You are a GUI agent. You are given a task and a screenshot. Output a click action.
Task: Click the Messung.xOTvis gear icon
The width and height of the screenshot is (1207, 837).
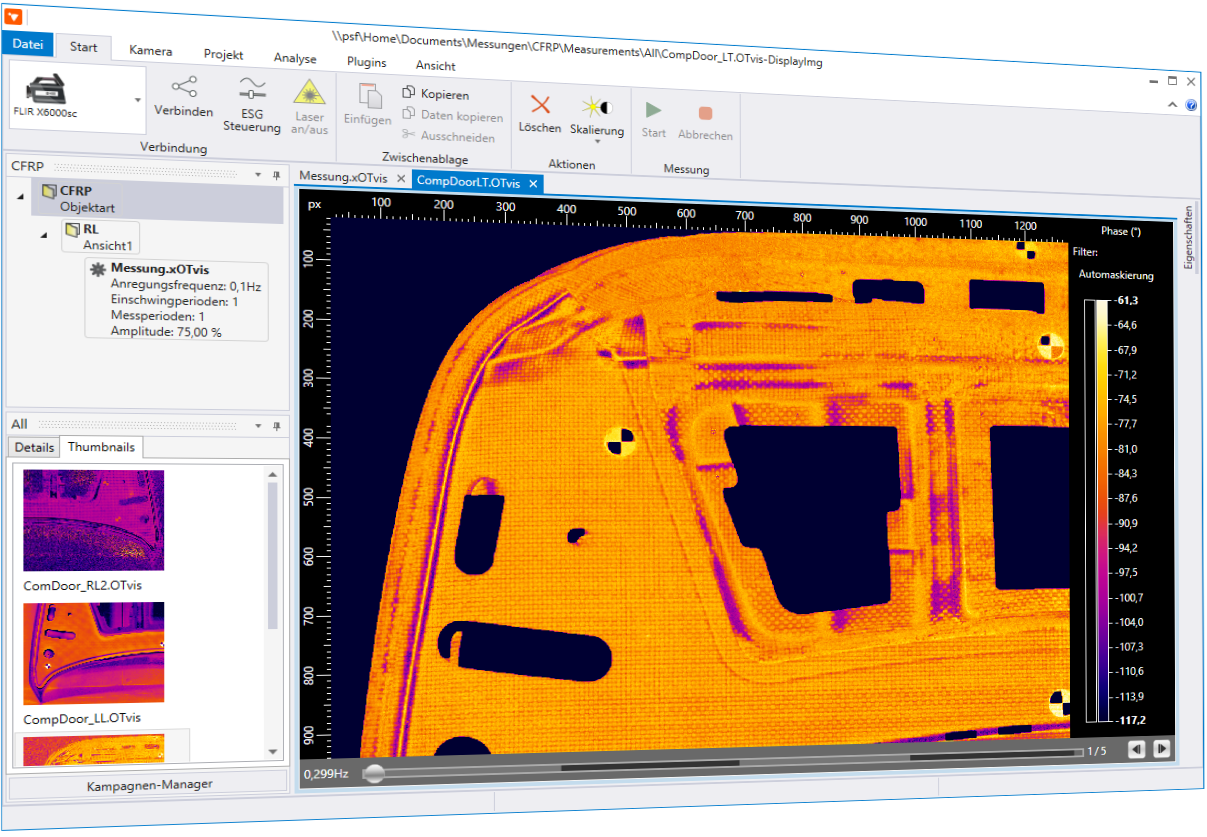[98, 269]
